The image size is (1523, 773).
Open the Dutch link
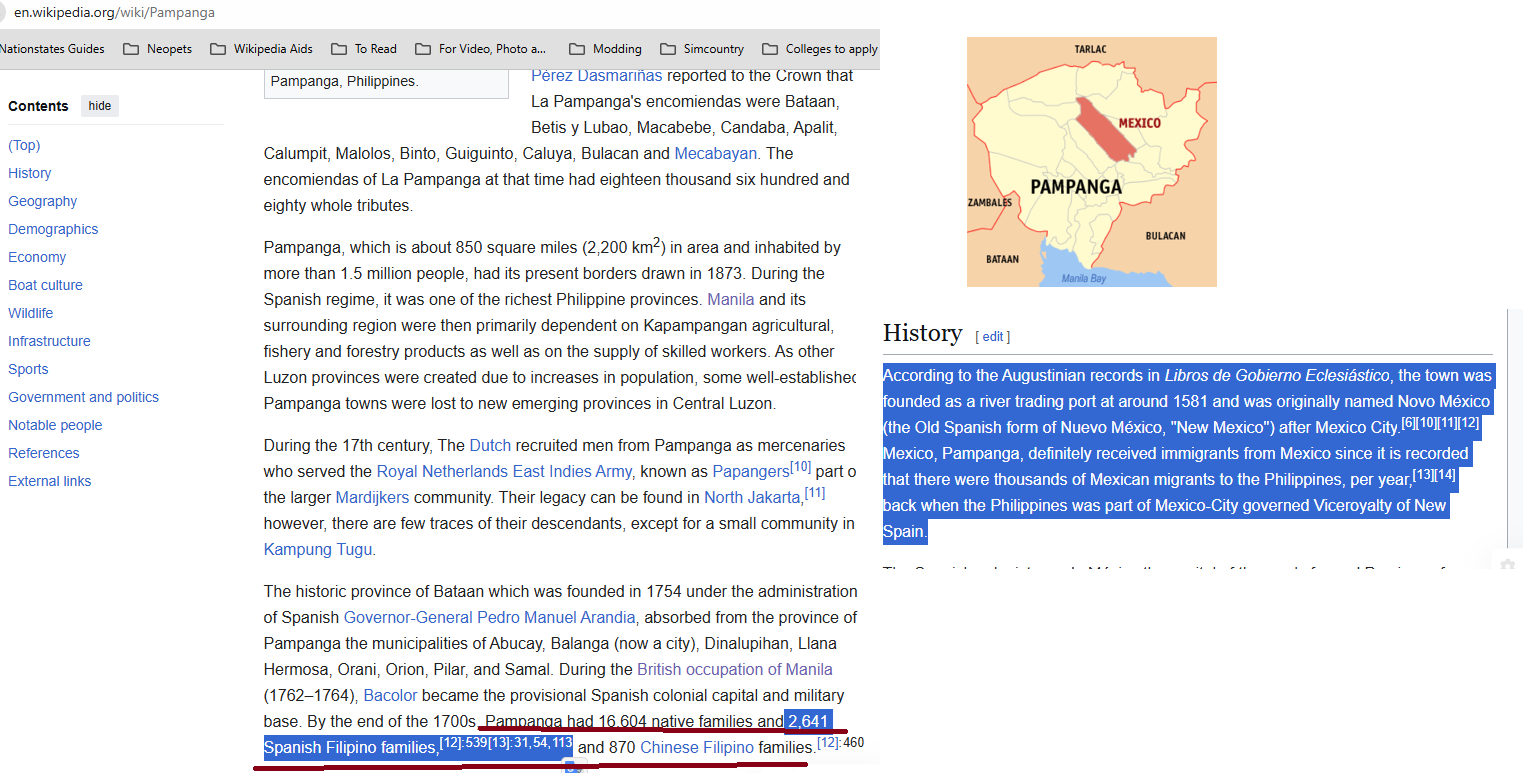(x=490, y=445)
